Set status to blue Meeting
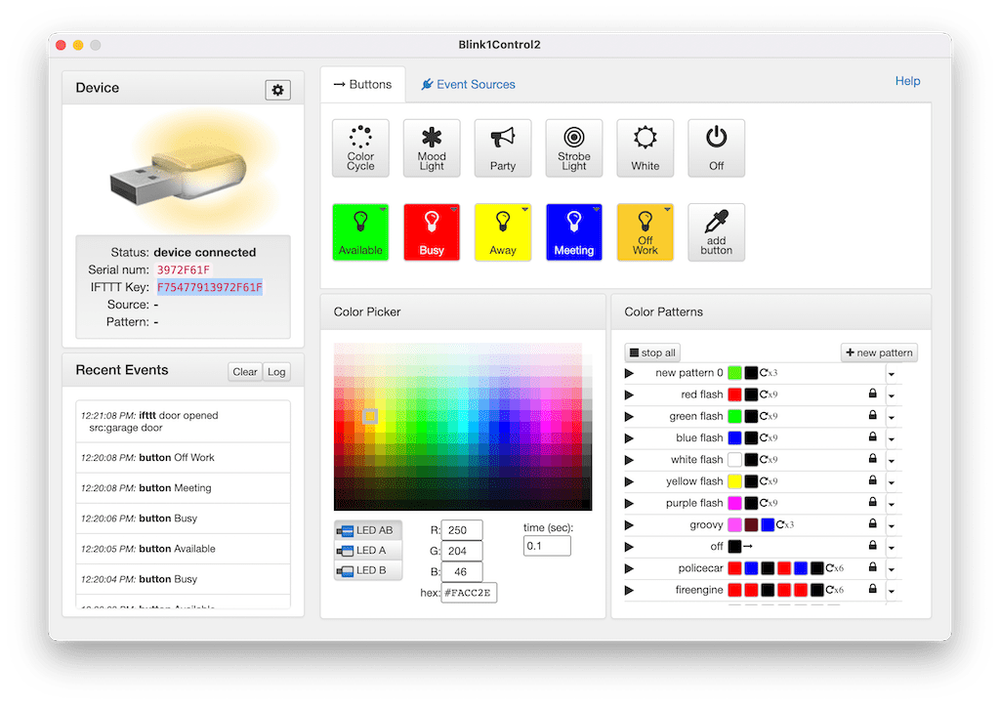The image size is (1000, 705). (574, 232)
